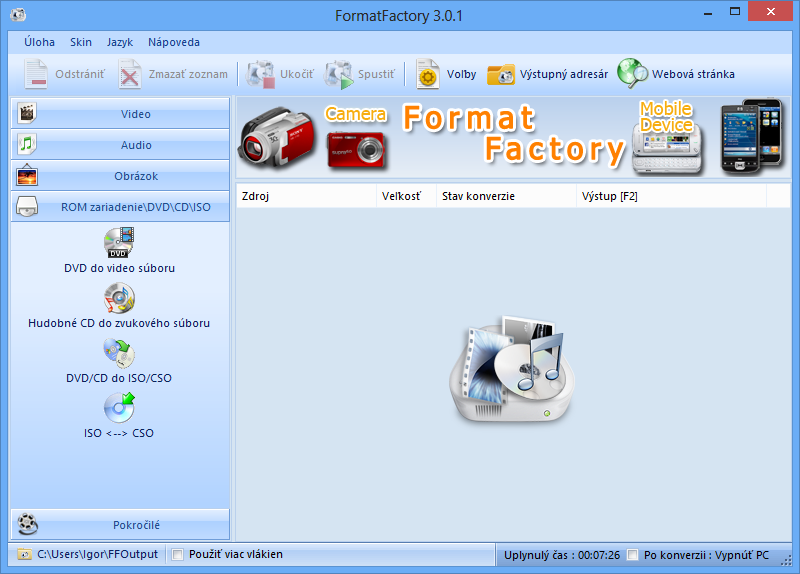Click the clapperboard icon on Video section
The height and width of the screenshot is (574, 800).
tap(27, 113)
